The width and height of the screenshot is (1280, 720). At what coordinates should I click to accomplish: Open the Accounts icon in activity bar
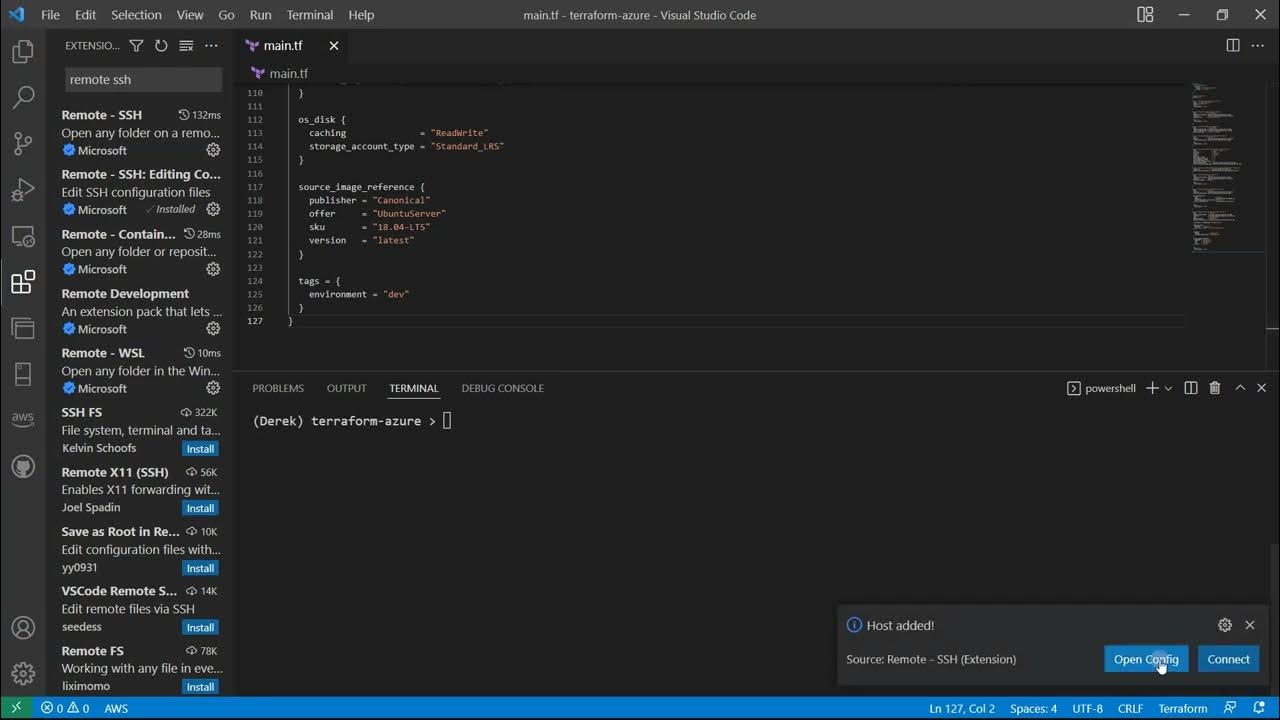point(23,628)
